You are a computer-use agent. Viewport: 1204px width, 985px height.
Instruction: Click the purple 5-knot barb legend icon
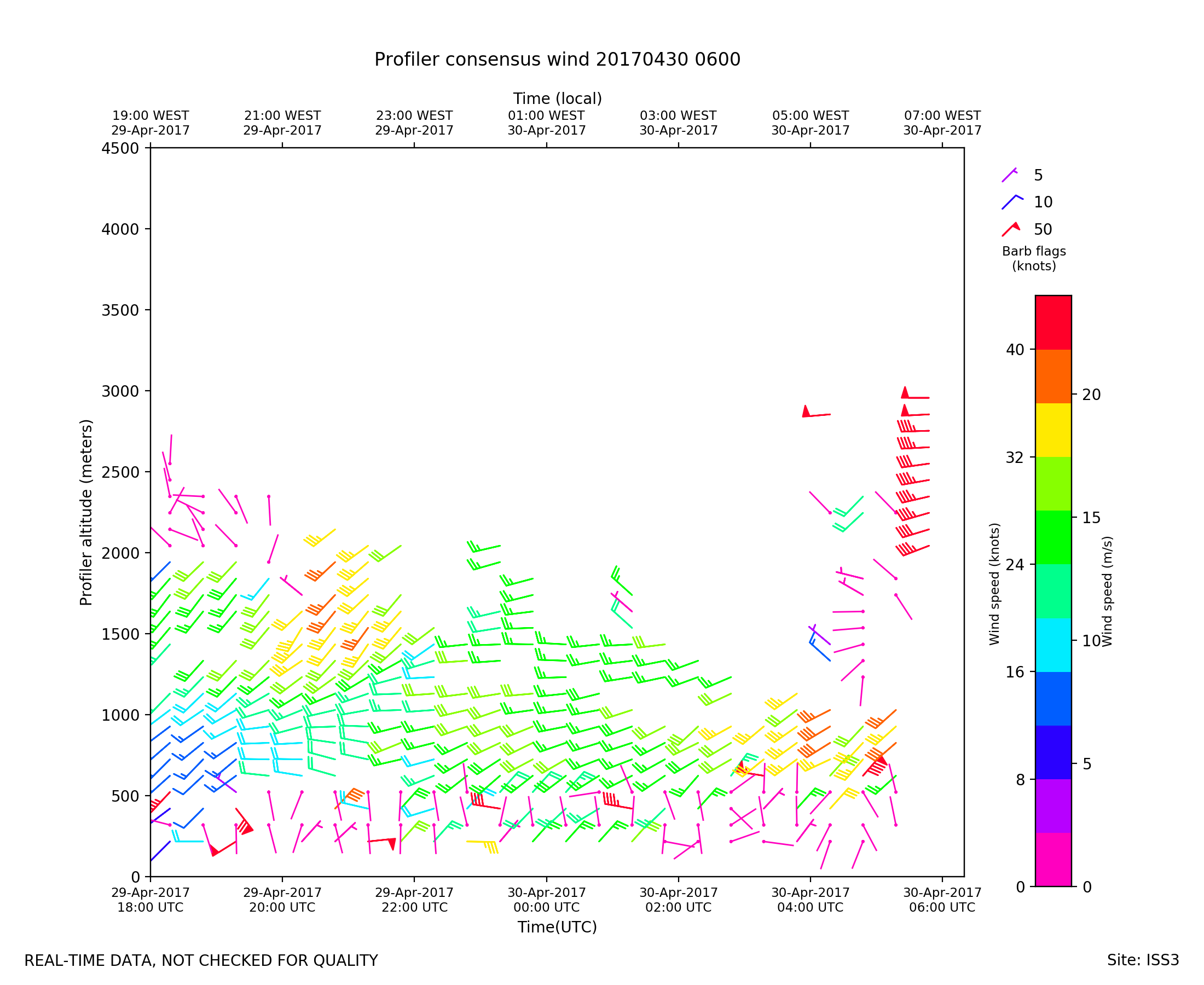point(1009,175)
